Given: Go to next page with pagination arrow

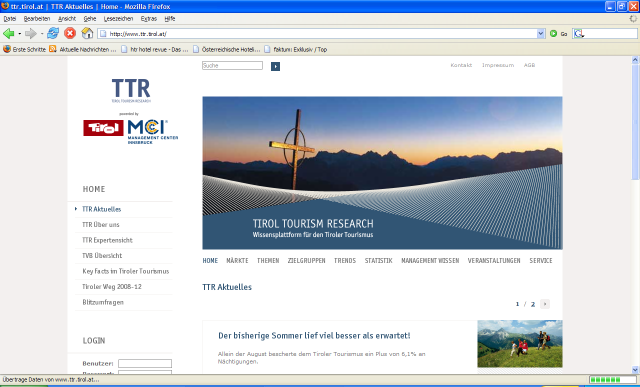Looking at the screenshot, I should click(545, 304).
